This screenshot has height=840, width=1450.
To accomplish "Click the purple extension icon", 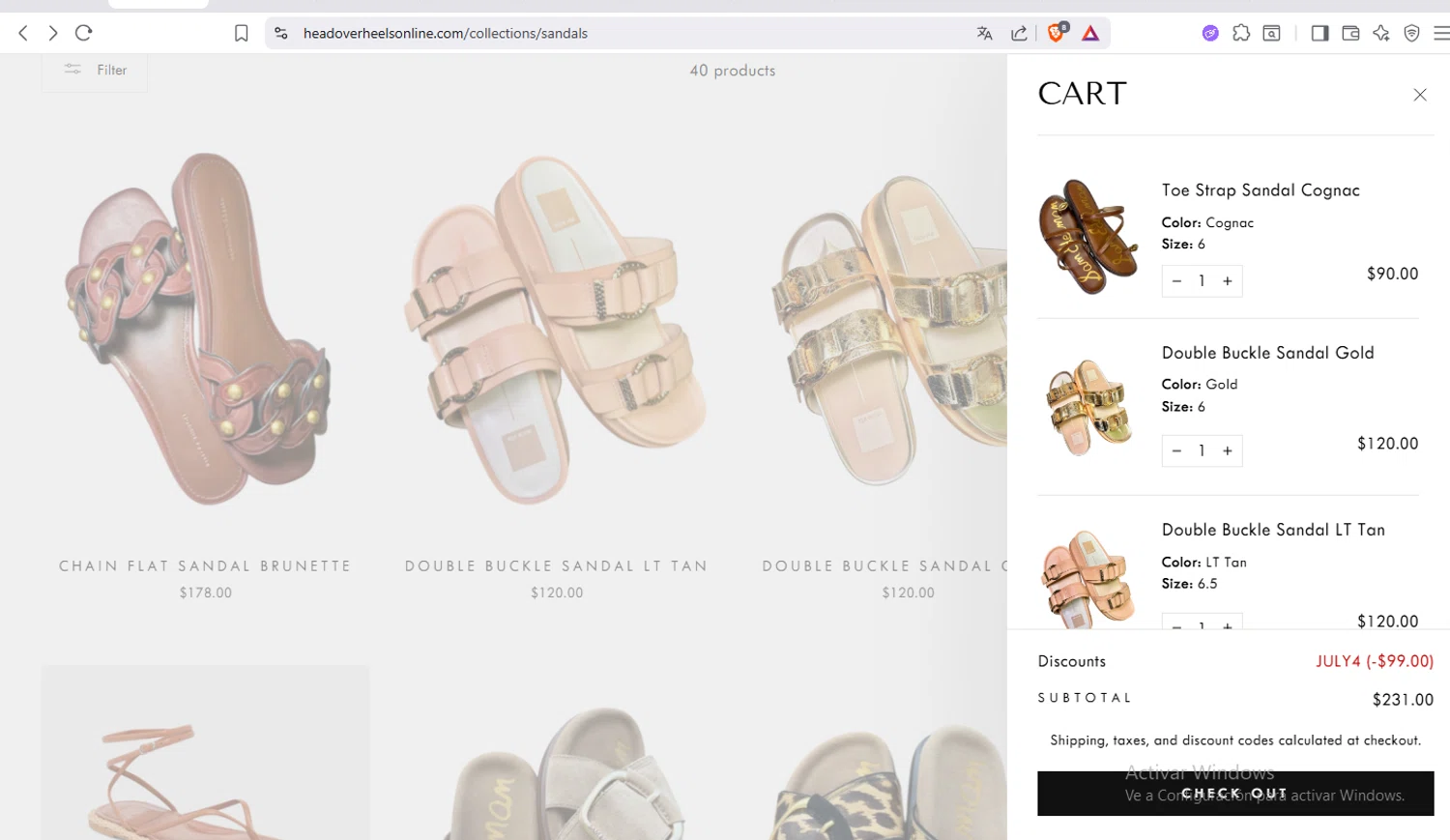I will coord(1210,33).
